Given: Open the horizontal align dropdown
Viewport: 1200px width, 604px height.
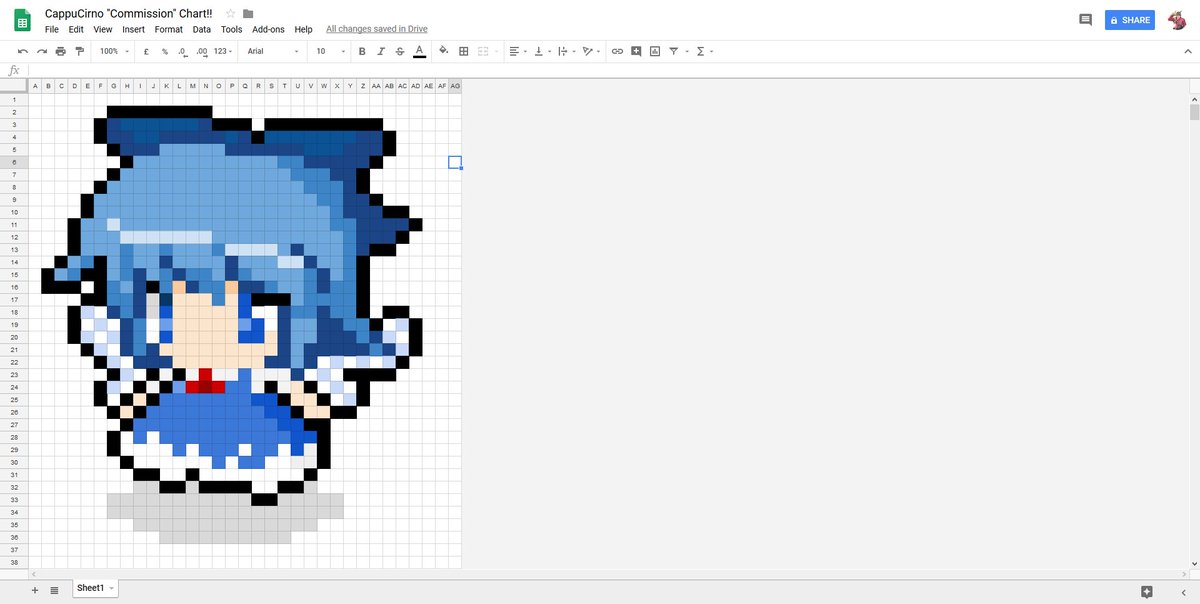Looking at the screenshot, I should (x=516, y=51).
